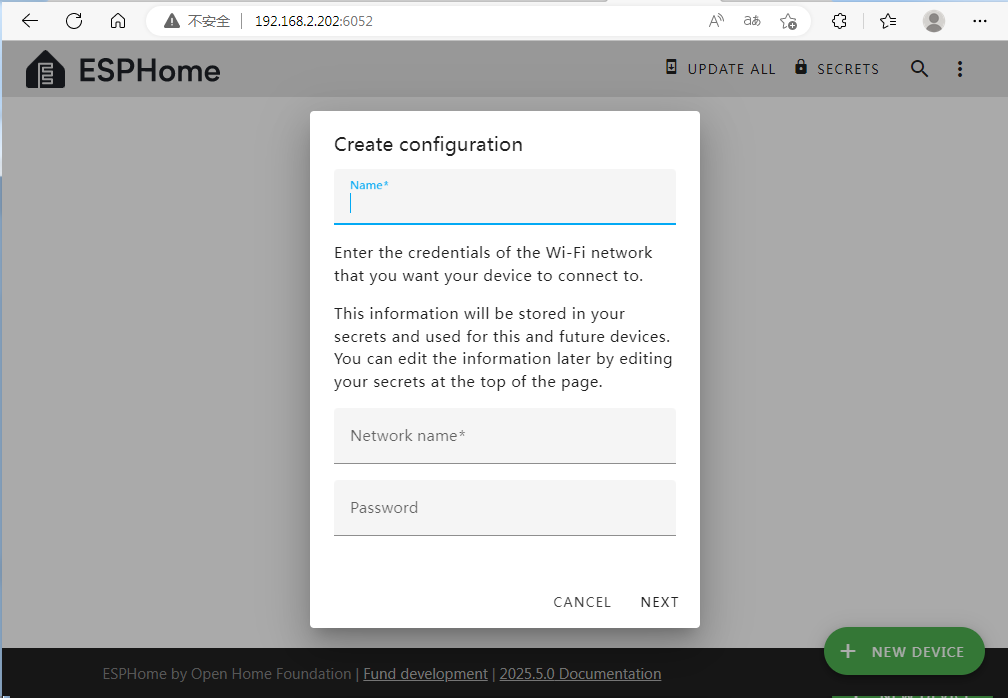This screenshot has width=1008, height=698.
Task: Click the browser profile avatar
Action: (934, 21)
